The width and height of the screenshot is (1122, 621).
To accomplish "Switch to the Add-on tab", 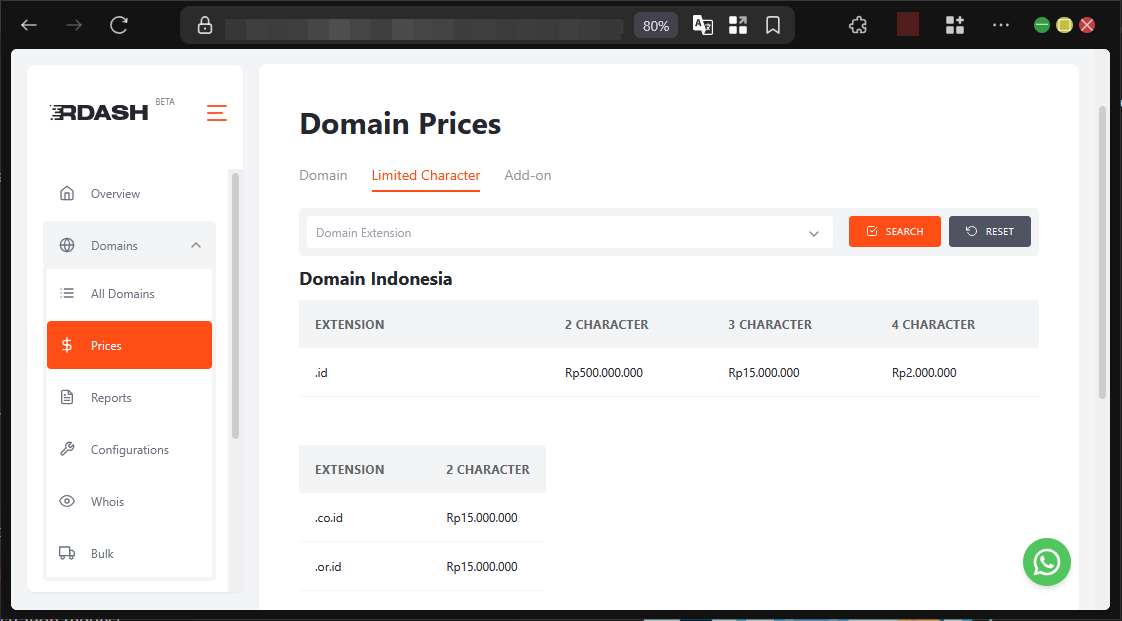I will [x=528, y=175].
